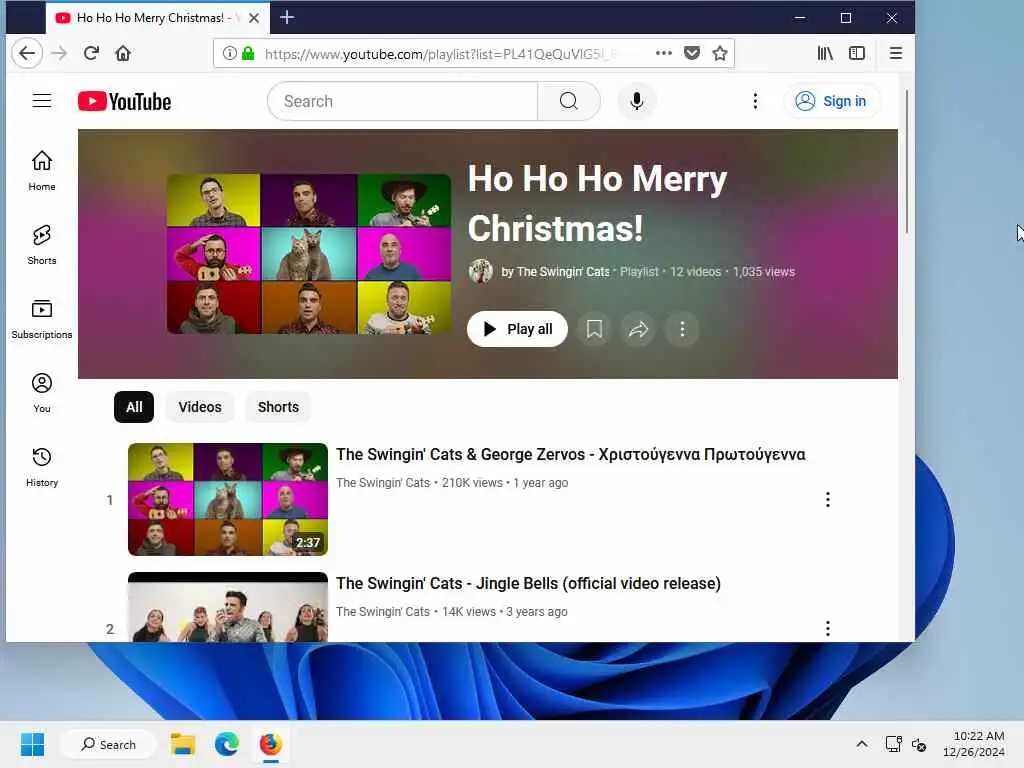Click the search magnifier button
1024x768 pixels.
(569, 101)
